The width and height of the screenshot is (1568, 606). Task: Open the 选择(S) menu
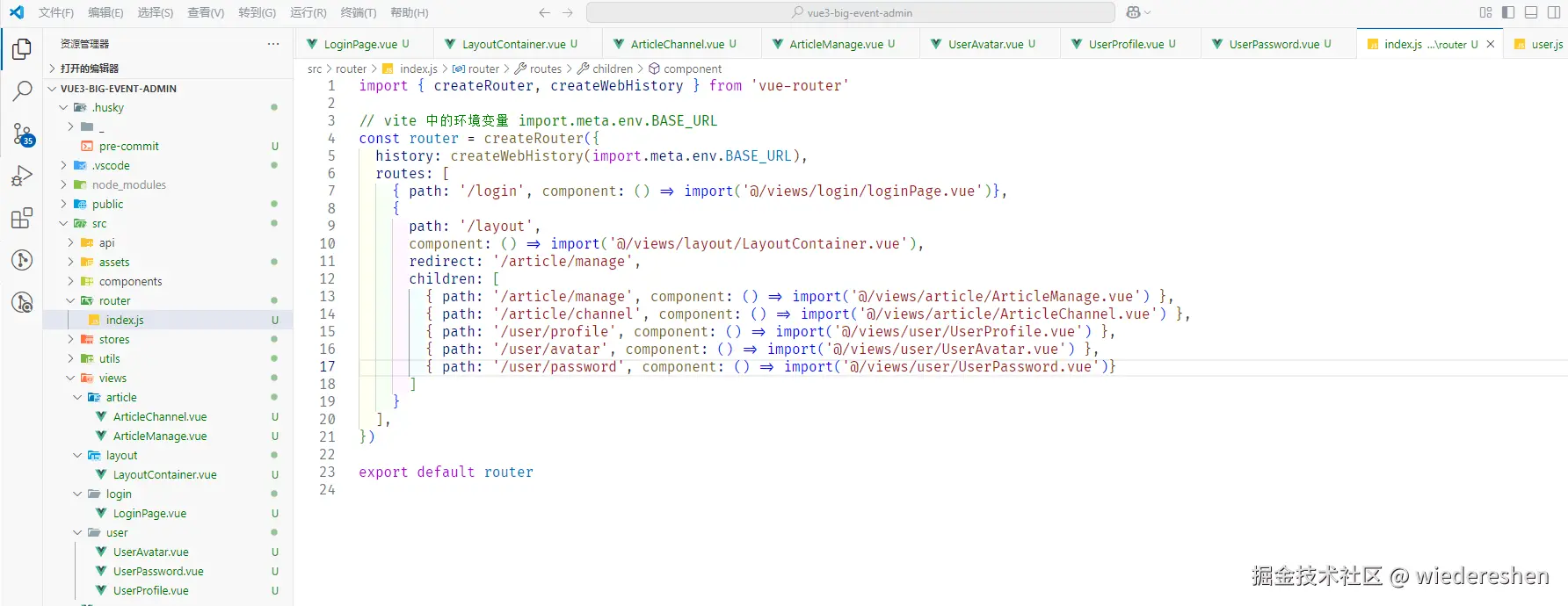[156, 12]
